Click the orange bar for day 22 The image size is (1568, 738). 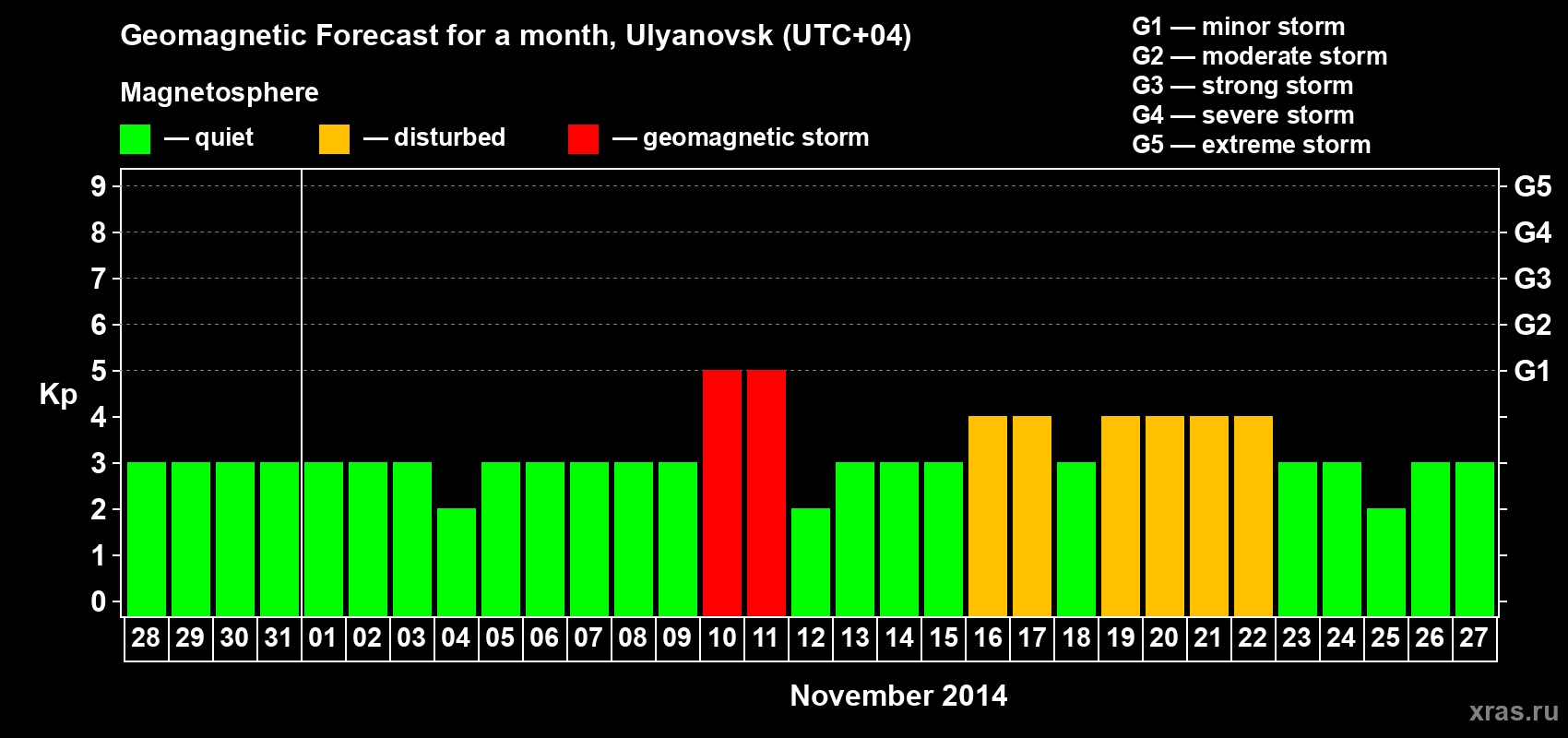click(1253, 516)
